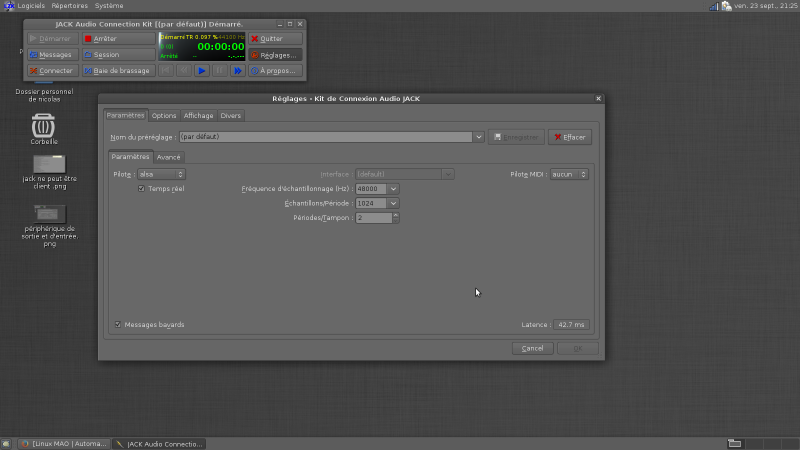The image size is (800, 450).
Task: Increase Périodes/Tampon with the spinner arrow
Action: tap(396, 215)
